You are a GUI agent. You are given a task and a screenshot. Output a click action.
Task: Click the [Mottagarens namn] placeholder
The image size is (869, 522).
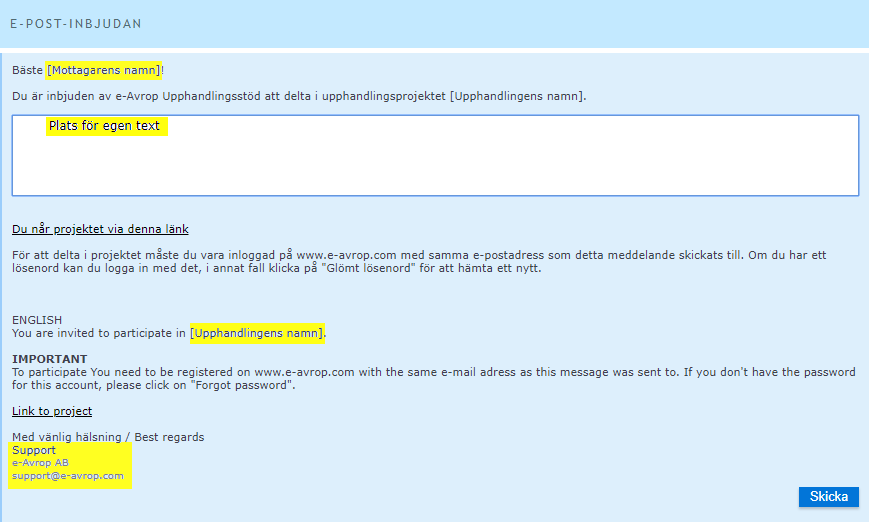[x=104, y=70]
